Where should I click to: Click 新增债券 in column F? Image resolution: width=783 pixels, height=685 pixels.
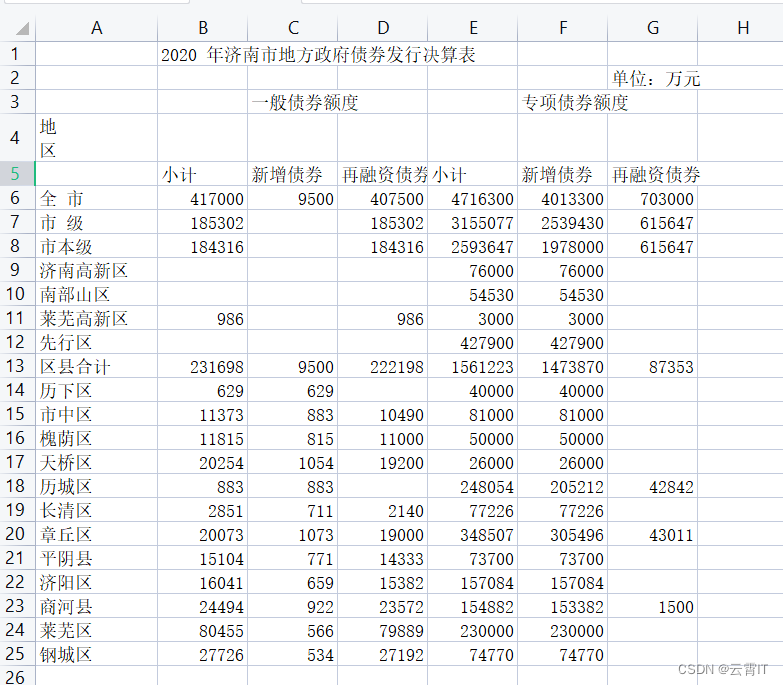tap(562, 174)
